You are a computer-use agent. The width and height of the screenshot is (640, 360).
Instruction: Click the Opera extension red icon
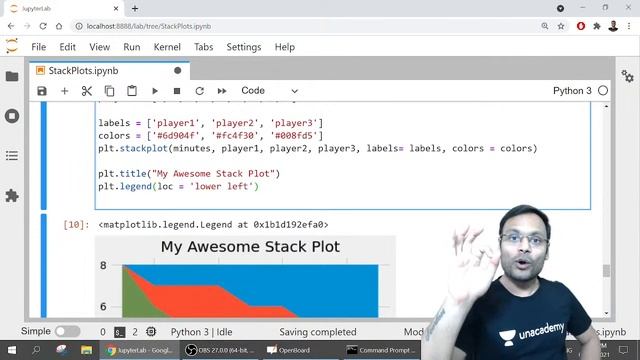click(580, 26)
